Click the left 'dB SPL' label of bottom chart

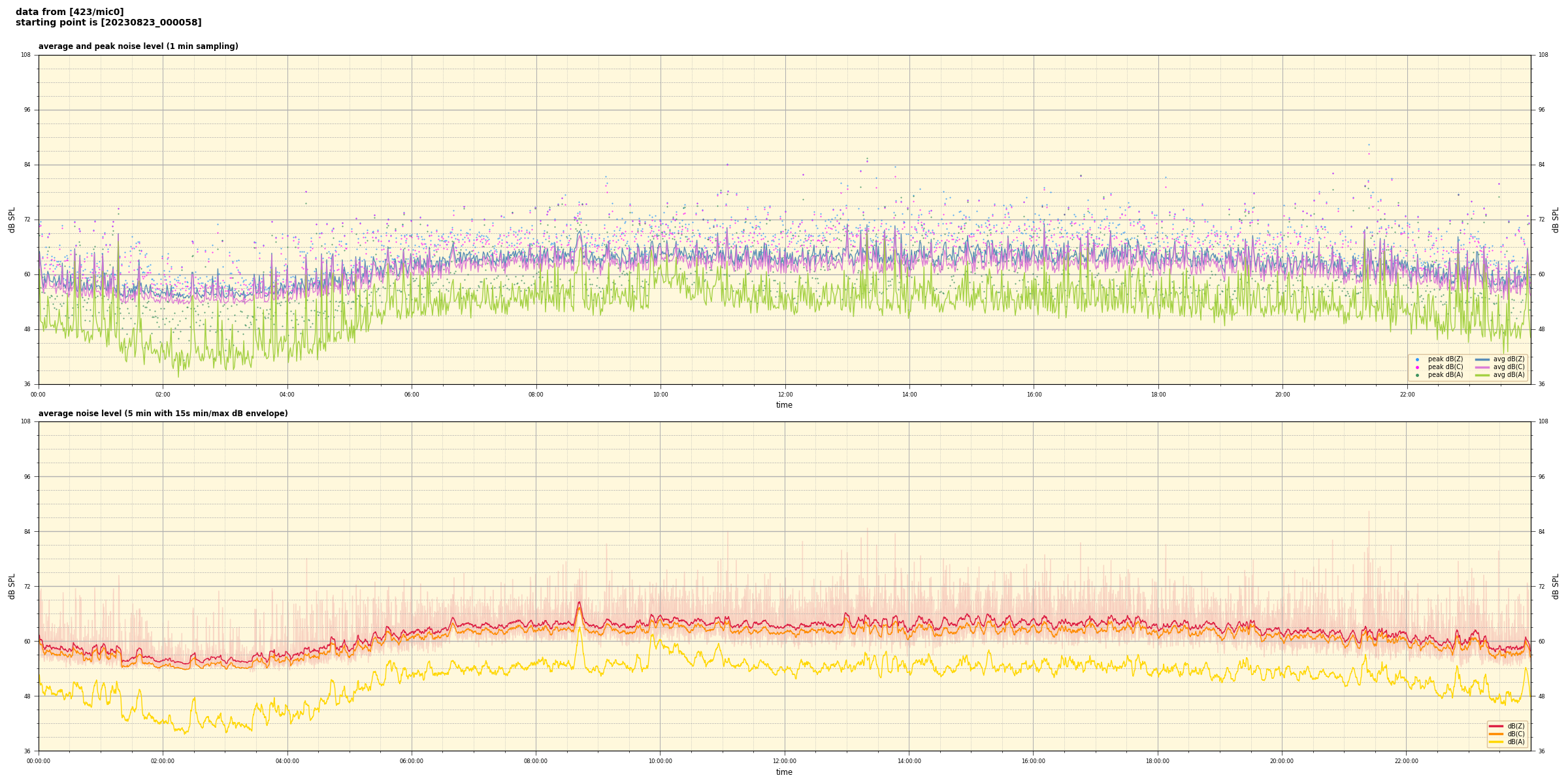(x=12, y=586)
